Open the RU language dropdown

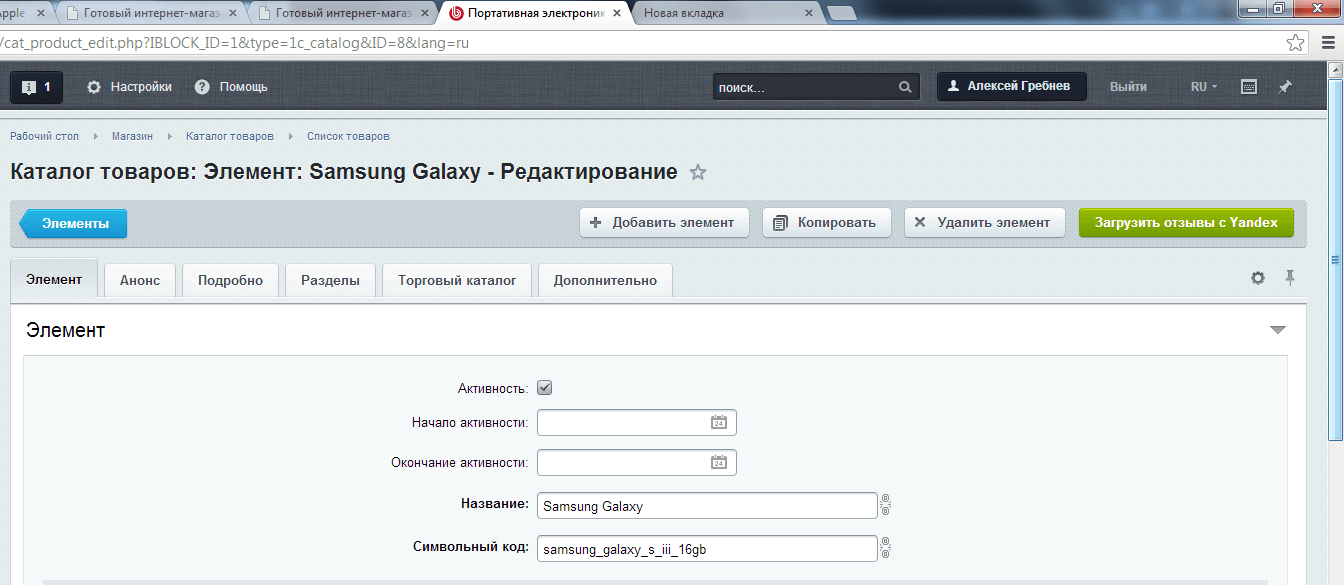click(1204, 87)
